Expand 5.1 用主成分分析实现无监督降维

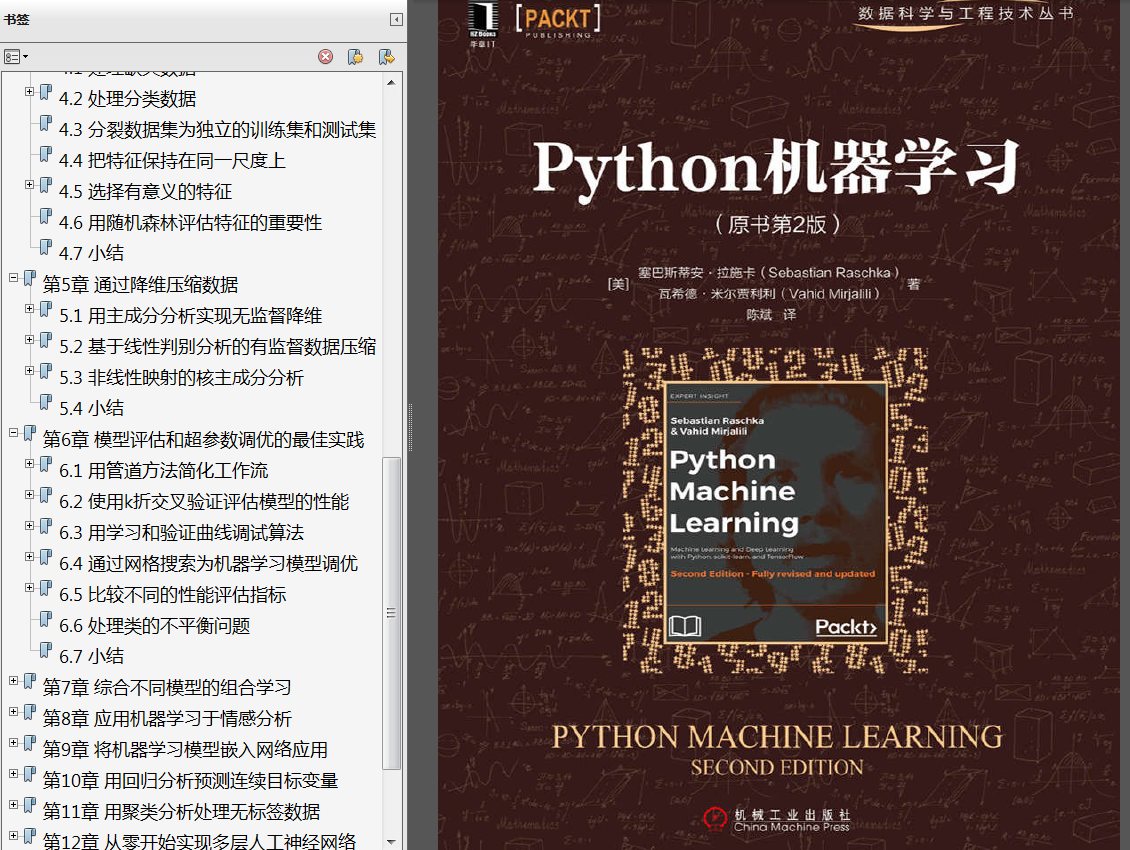click(x=30, y=309)
